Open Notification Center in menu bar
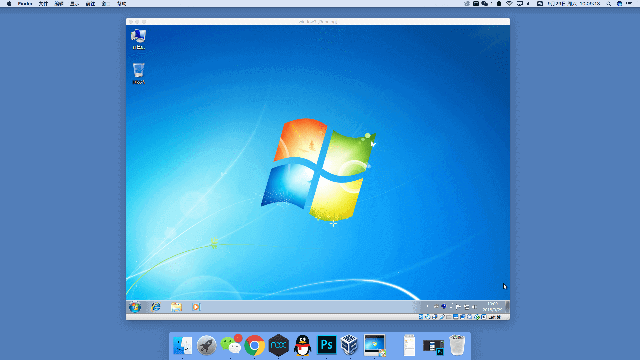Viewport: 640px width, 360px height. [629, 4]
